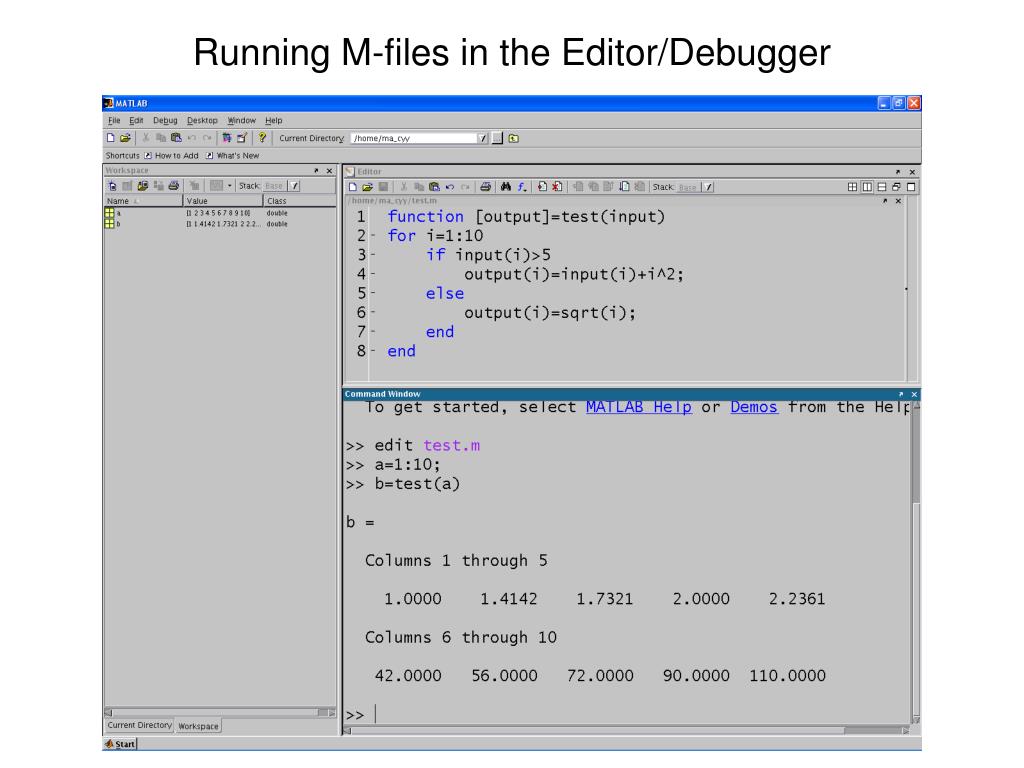This screenshot has width=1024, height=768.
Task: Maximize editor documents icon
Action: click(911, 187)
